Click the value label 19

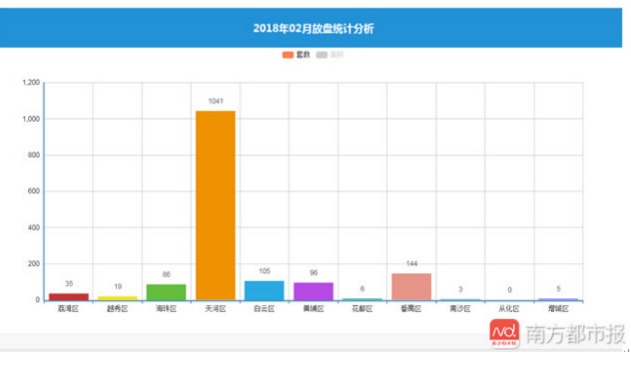click(x=118, y=287)
